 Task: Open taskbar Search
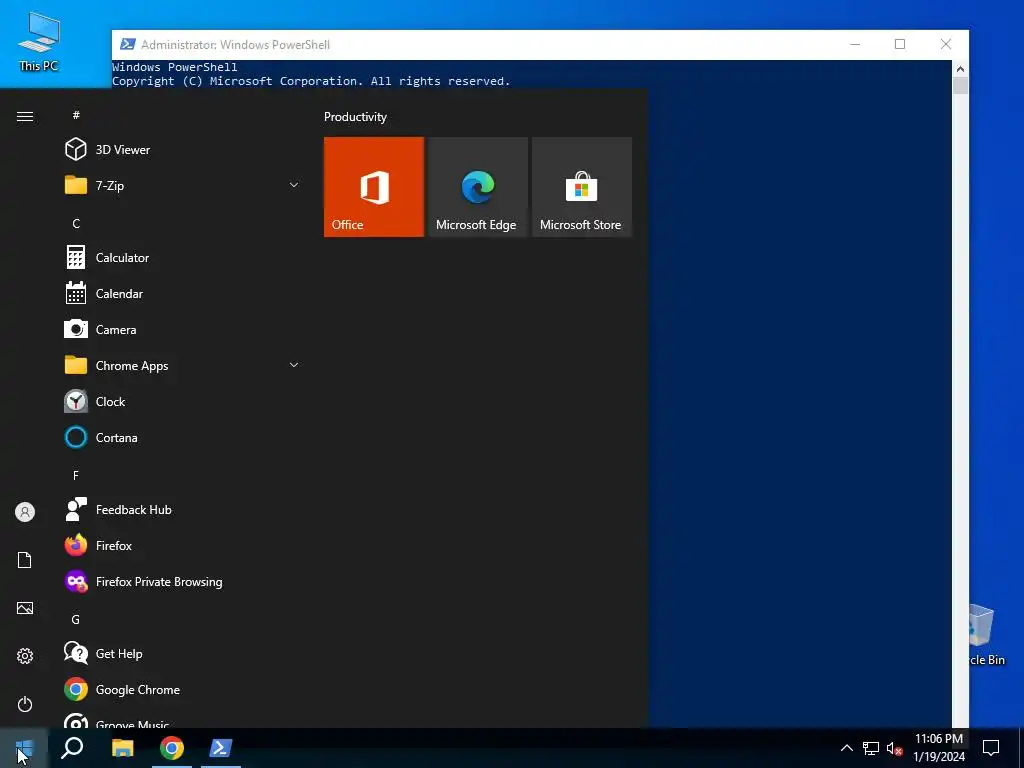72,748
